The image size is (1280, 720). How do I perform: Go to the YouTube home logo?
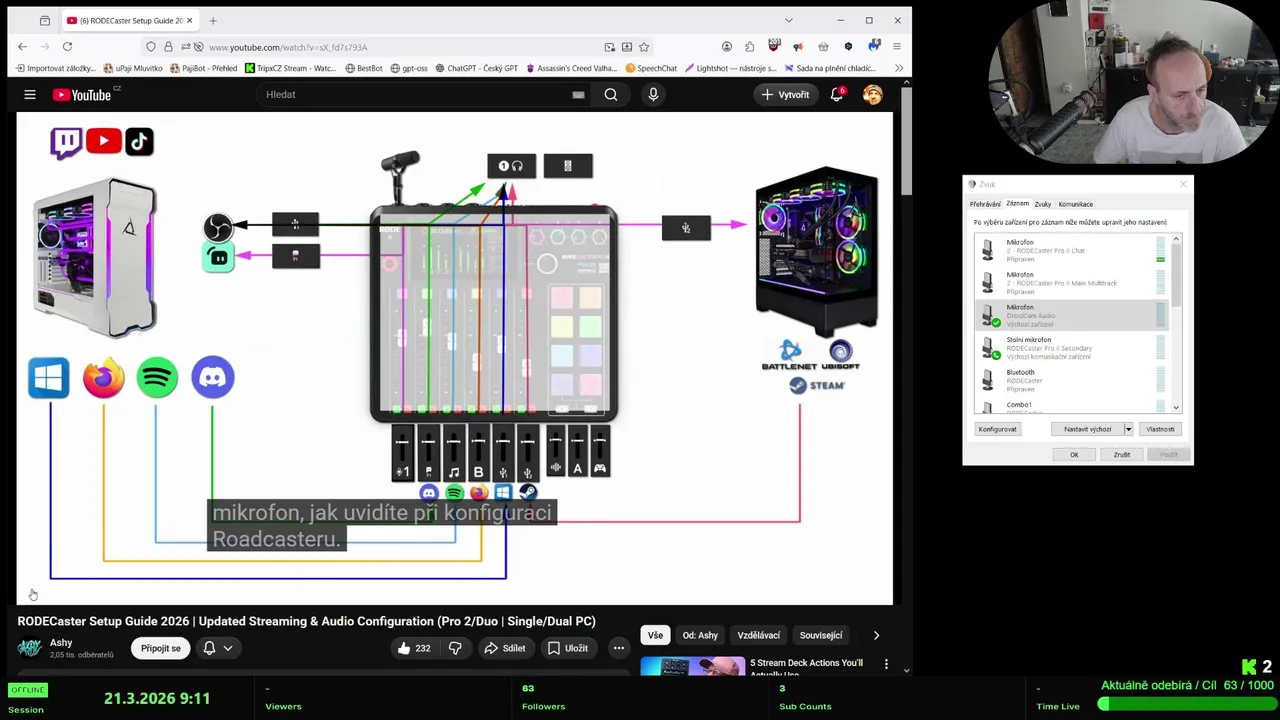point(82,94)
